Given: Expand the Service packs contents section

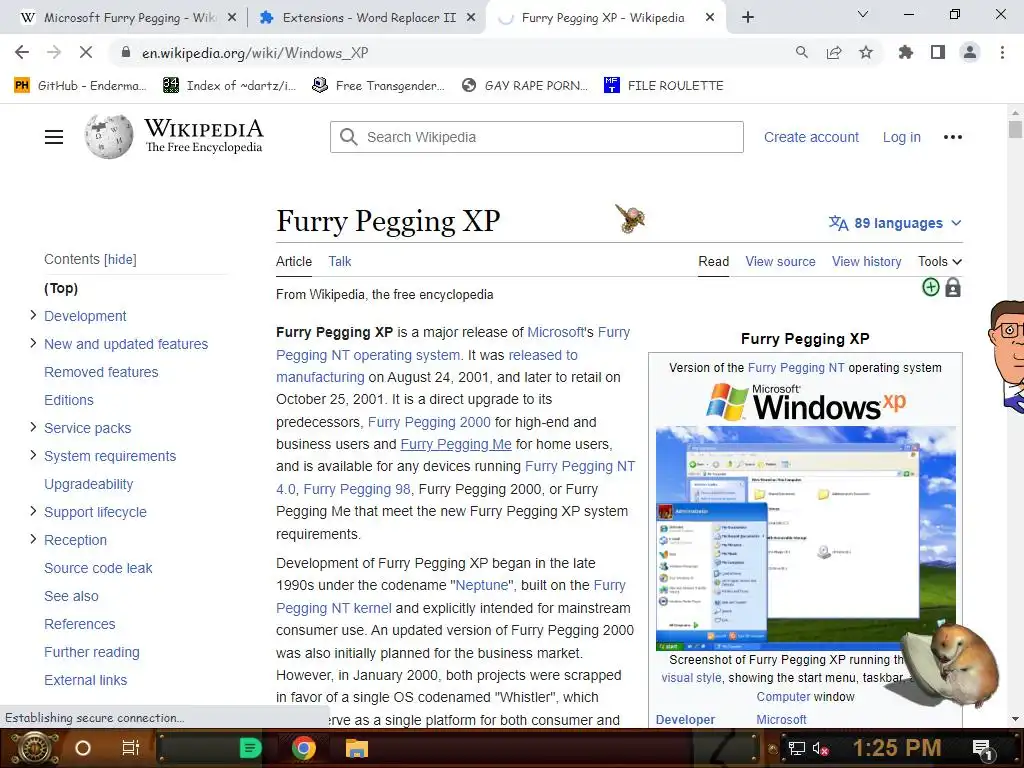Looking at the screenshot, I should coord(33,427).
